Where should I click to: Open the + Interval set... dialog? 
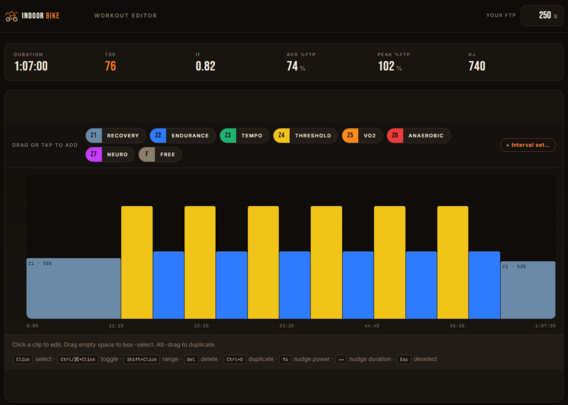(528, 145)
